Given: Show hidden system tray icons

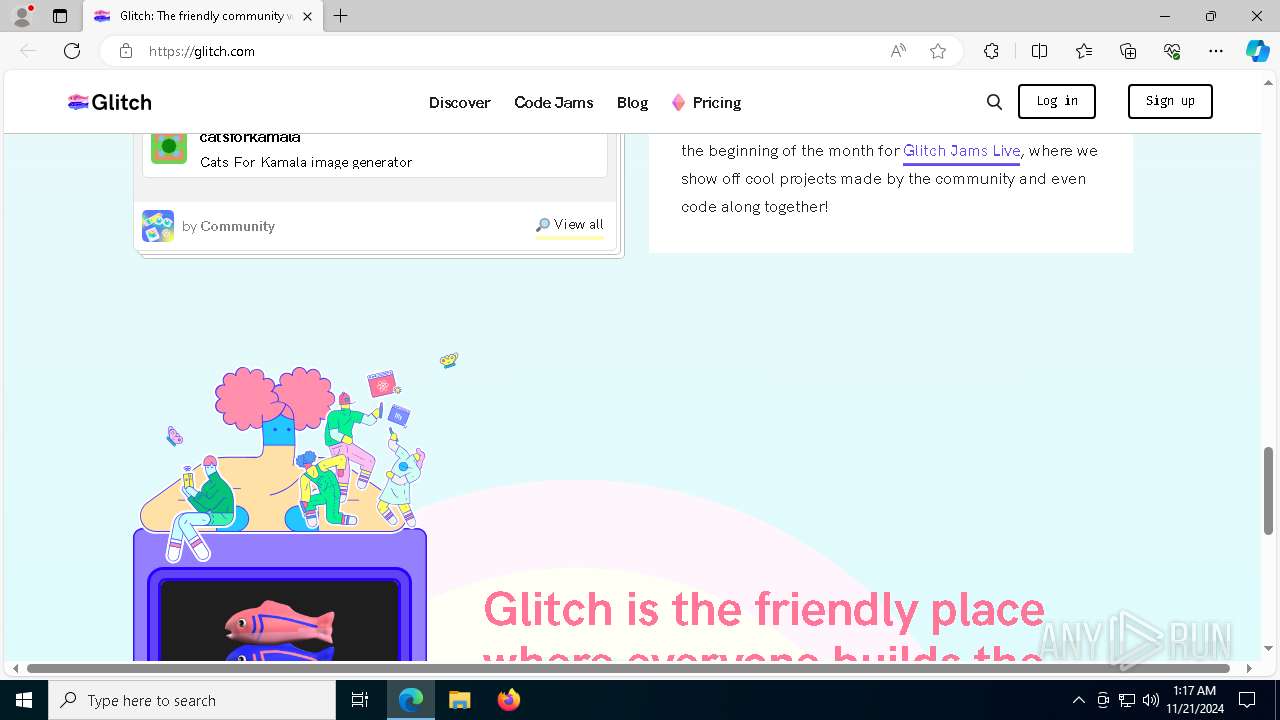Looking at the screenshot, I should (1078, 700).
